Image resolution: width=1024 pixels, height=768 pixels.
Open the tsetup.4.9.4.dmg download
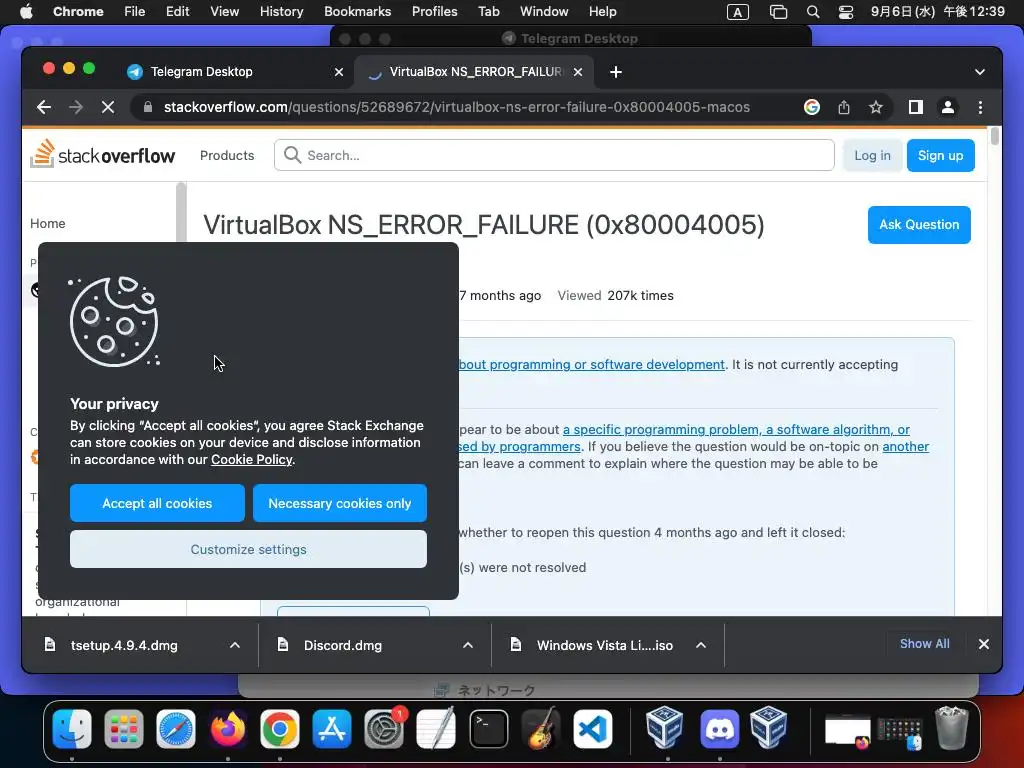[x=124, y=645]
